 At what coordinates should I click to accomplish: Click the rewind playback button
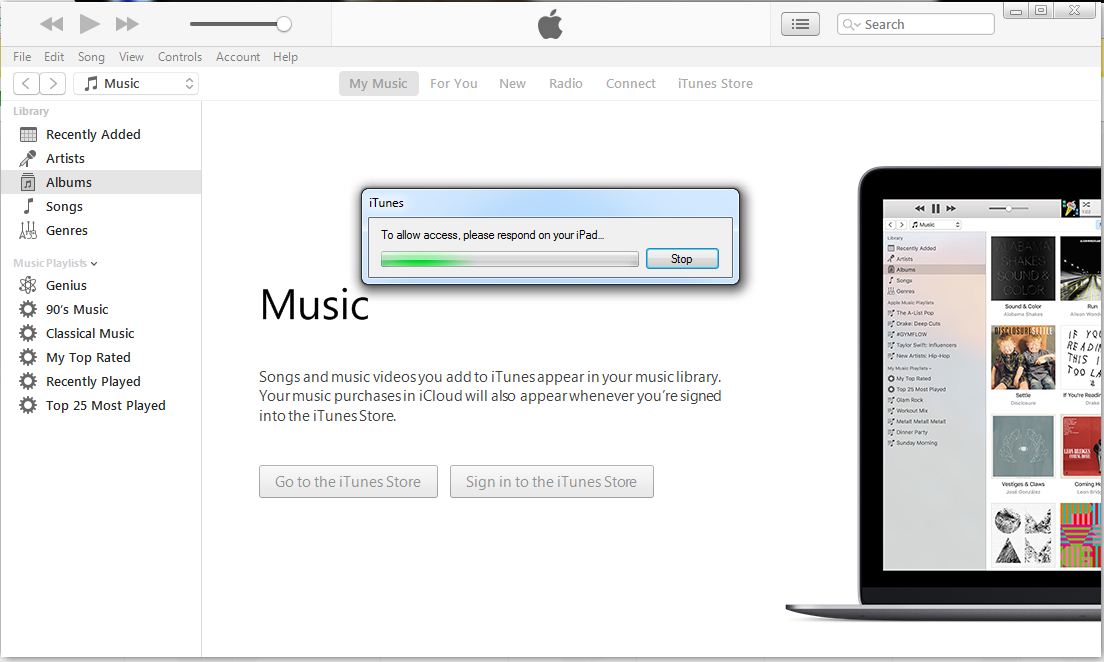(51, 24)
